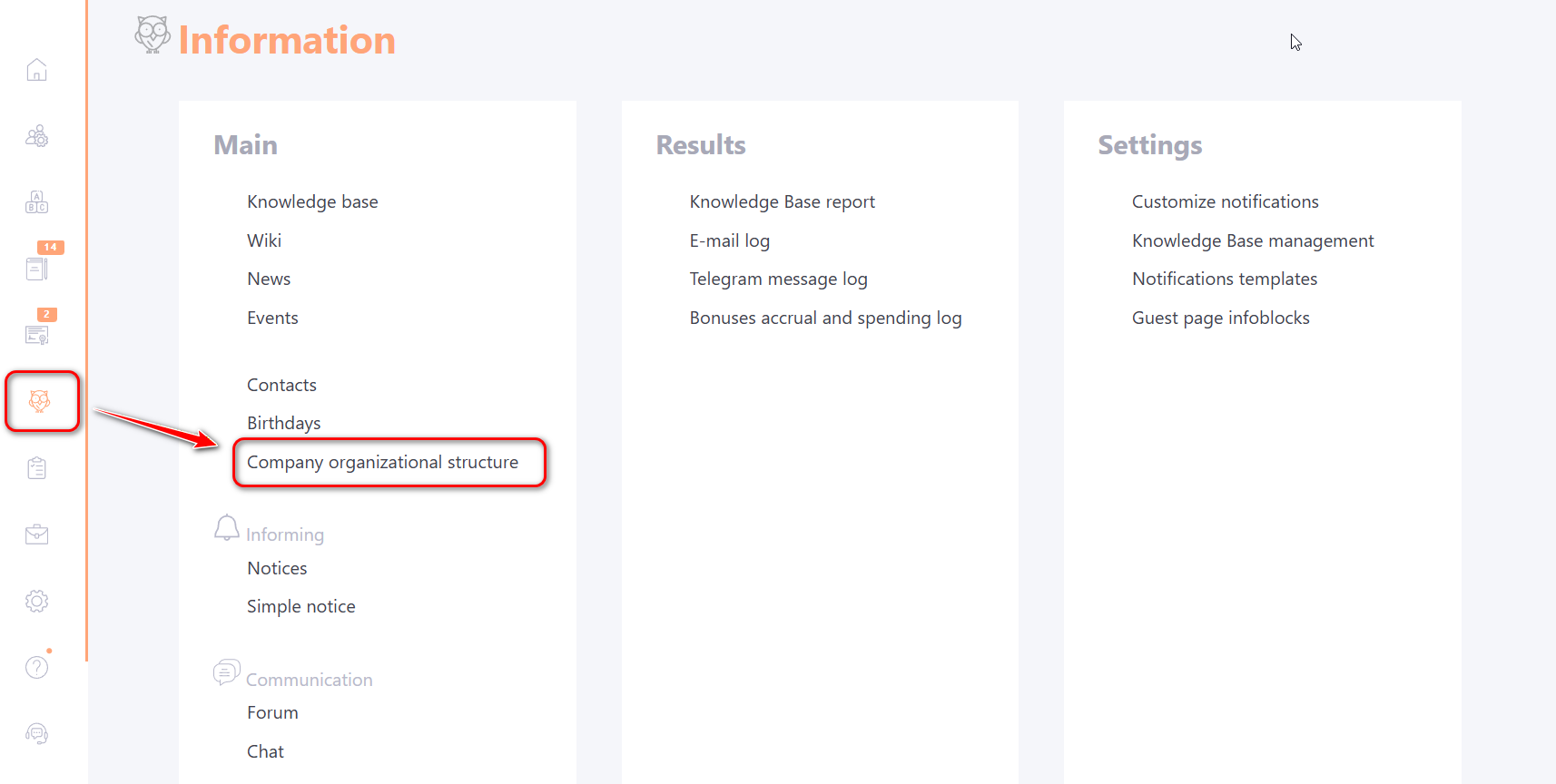
Task: Click the clipboard checklist sidebar icon
Action: (36, 468)
